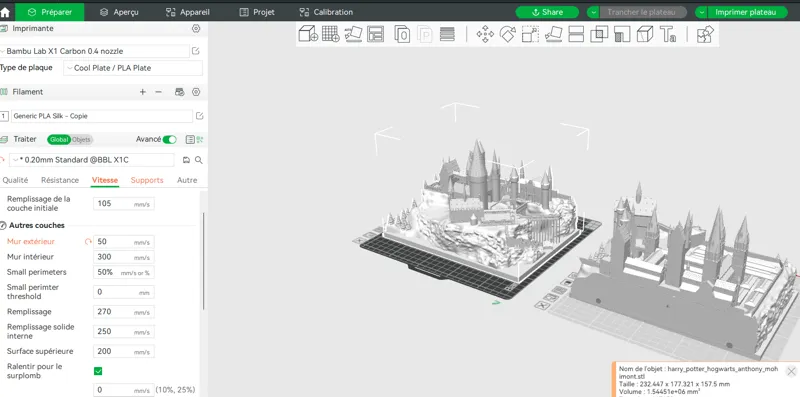Switch to the Aperçu tab
The height and width of the screenshot is (397, 800).
119,12
